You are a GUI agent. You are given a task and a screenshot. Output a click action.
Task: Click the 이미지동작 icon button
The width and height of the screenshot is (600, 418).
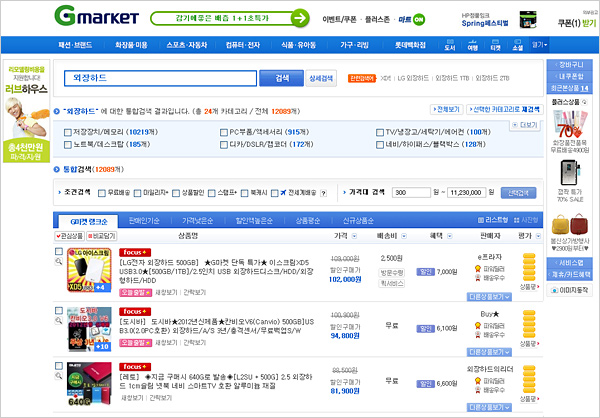(x=569, y=291)
